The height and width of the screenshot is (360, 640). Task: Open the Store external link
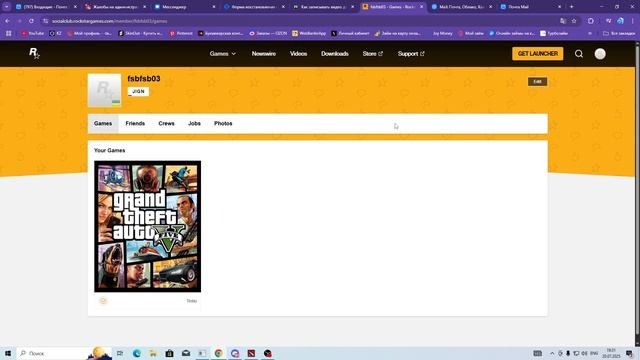tap(373, 54)
